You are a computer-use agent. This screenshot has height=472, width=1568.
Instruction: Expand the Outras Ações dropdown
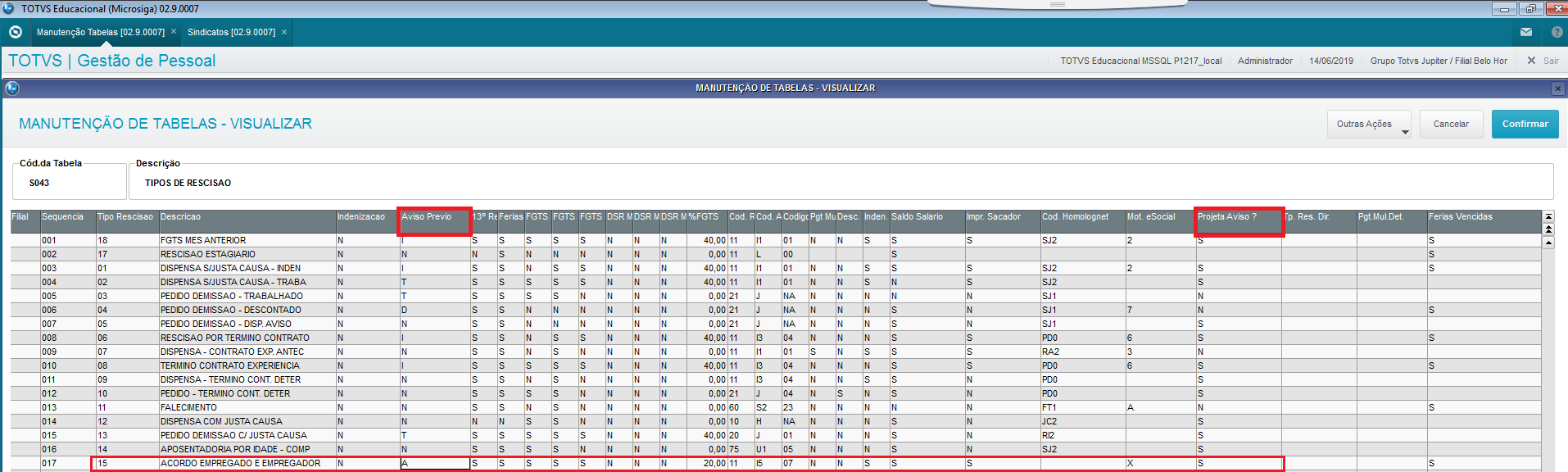1368,124
